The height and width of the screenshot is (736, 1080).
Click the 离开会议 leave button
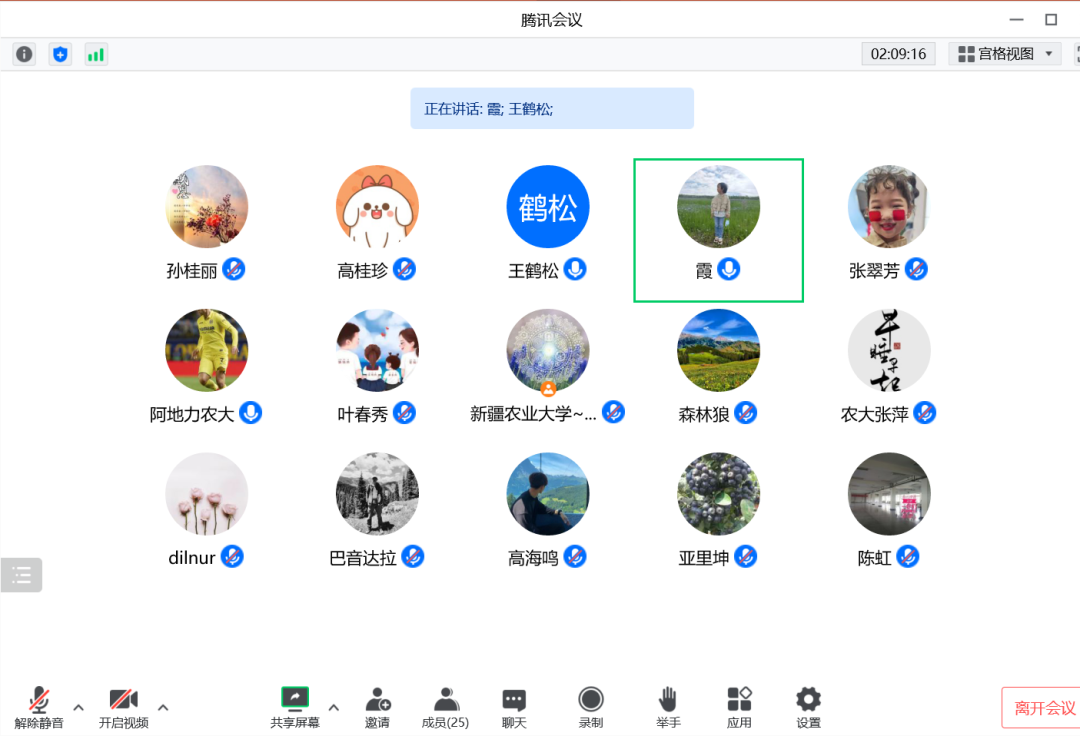(1043, 708)
